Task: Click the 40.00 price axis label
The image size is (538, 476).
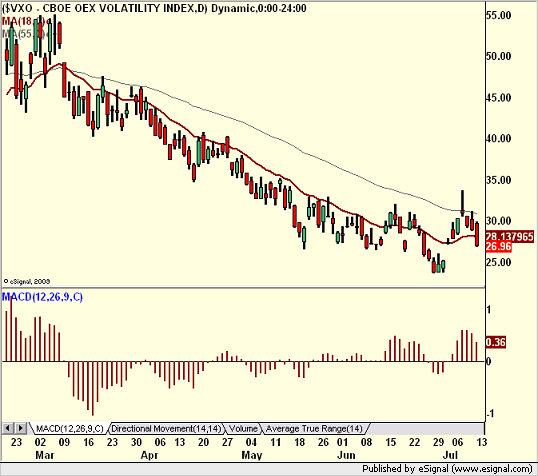Action: [x=499, y=139]
